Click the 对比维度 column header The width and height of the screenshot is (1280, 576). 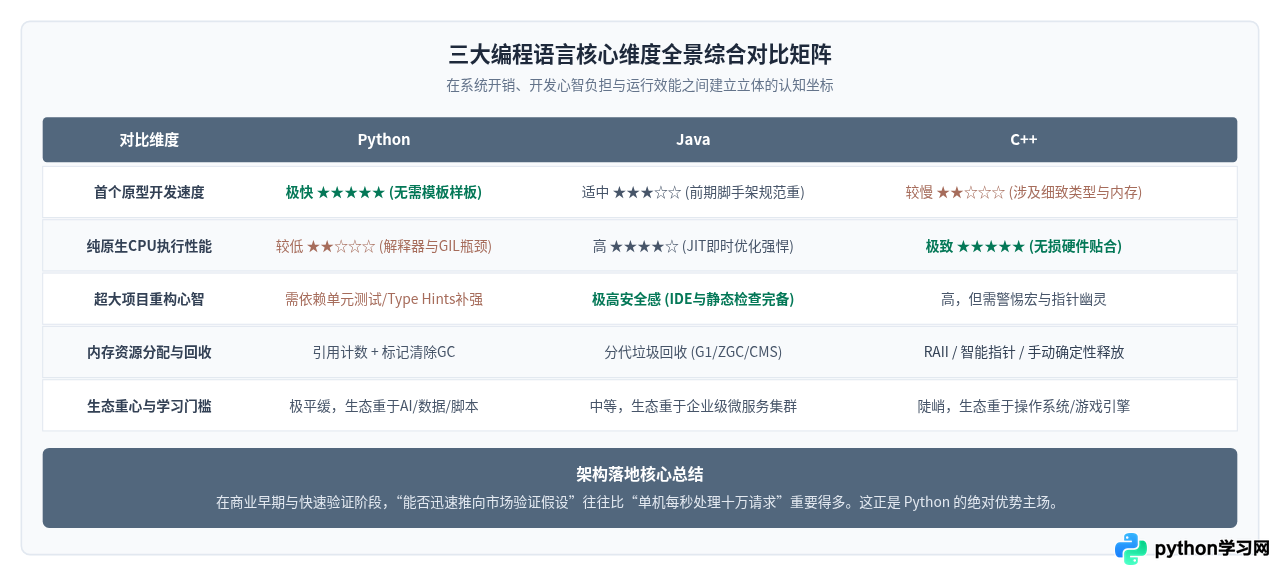[x=149, y=140]
